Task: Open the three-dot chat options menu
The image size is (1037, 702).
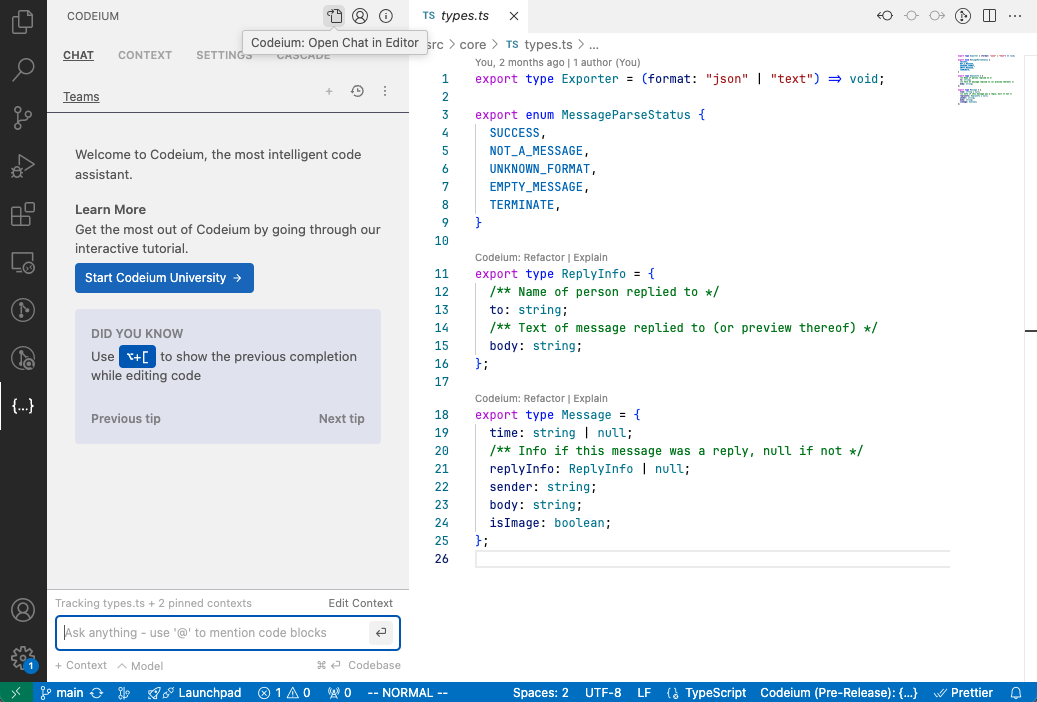Action: click(385, 92)
